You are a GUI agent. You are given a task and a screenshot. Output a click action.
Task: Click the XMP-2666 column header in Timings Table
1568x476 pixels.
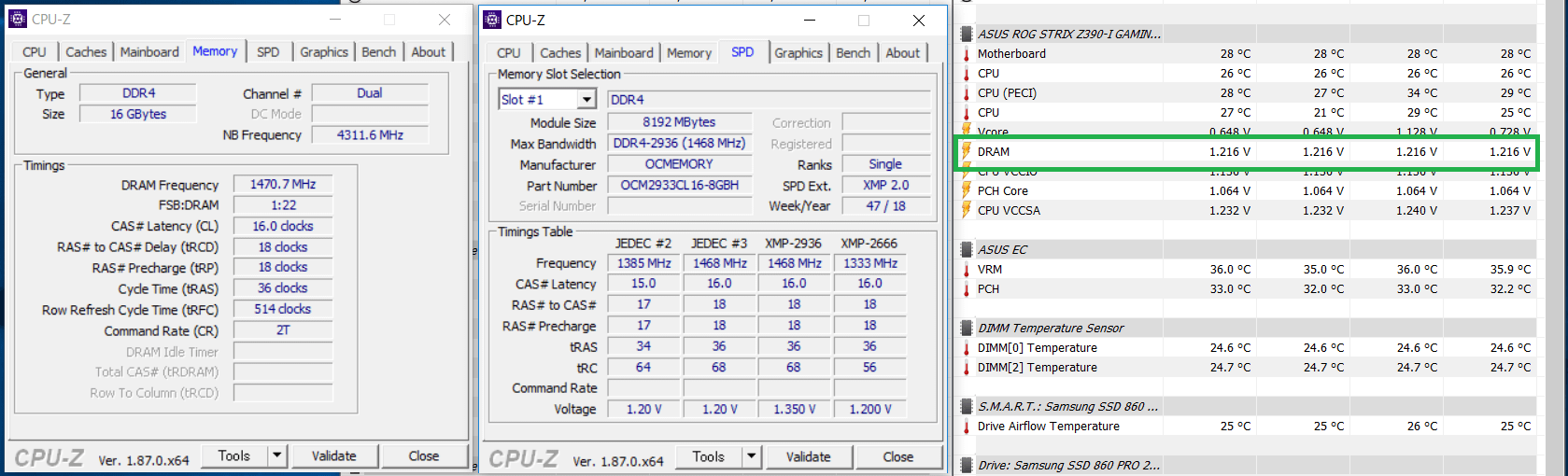869,243
